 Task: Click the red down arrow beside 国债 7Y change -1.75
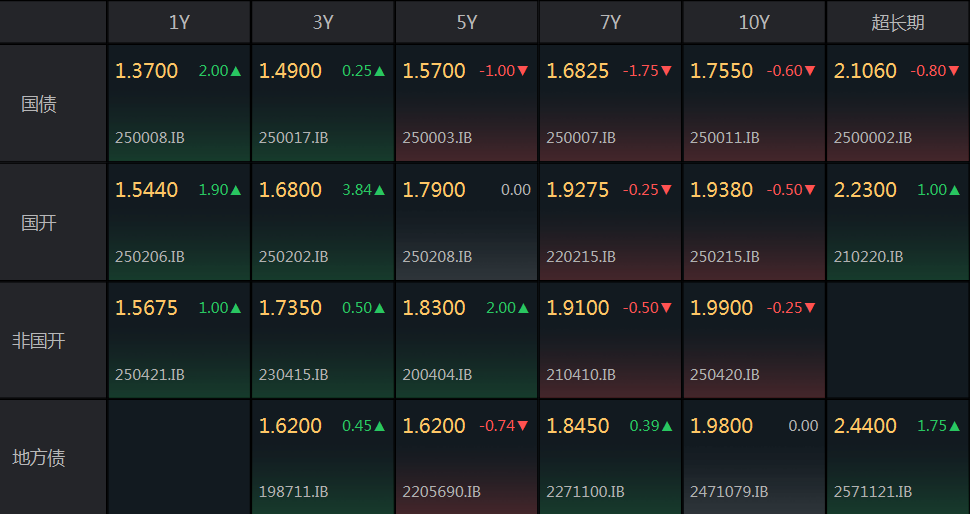(x=667, y=71)
